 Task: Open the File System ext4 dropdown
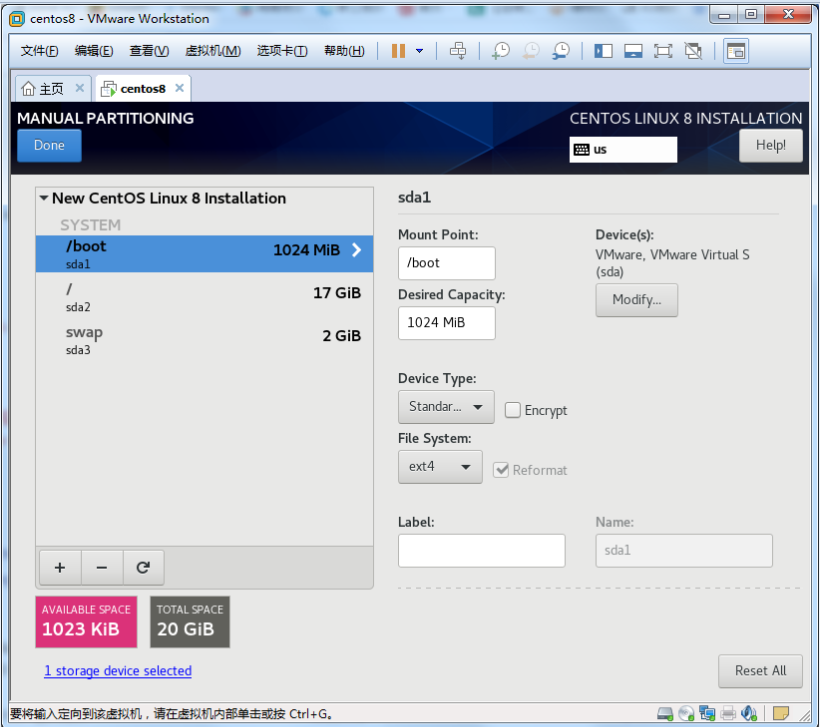click(x=440, y=467)
